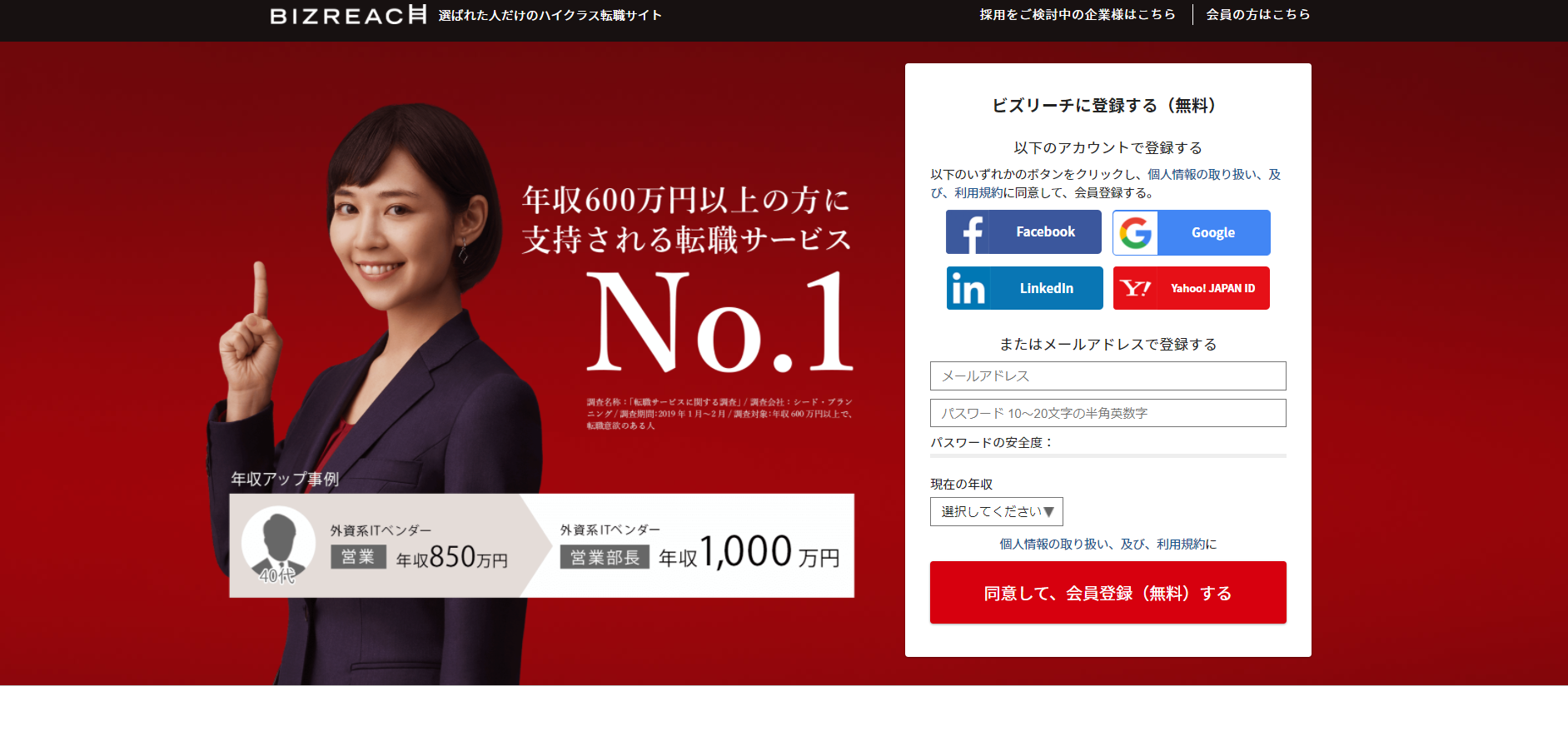1568x746 pixels.
Task: Register with the LinkedIn button
Action: [1025, 288]
